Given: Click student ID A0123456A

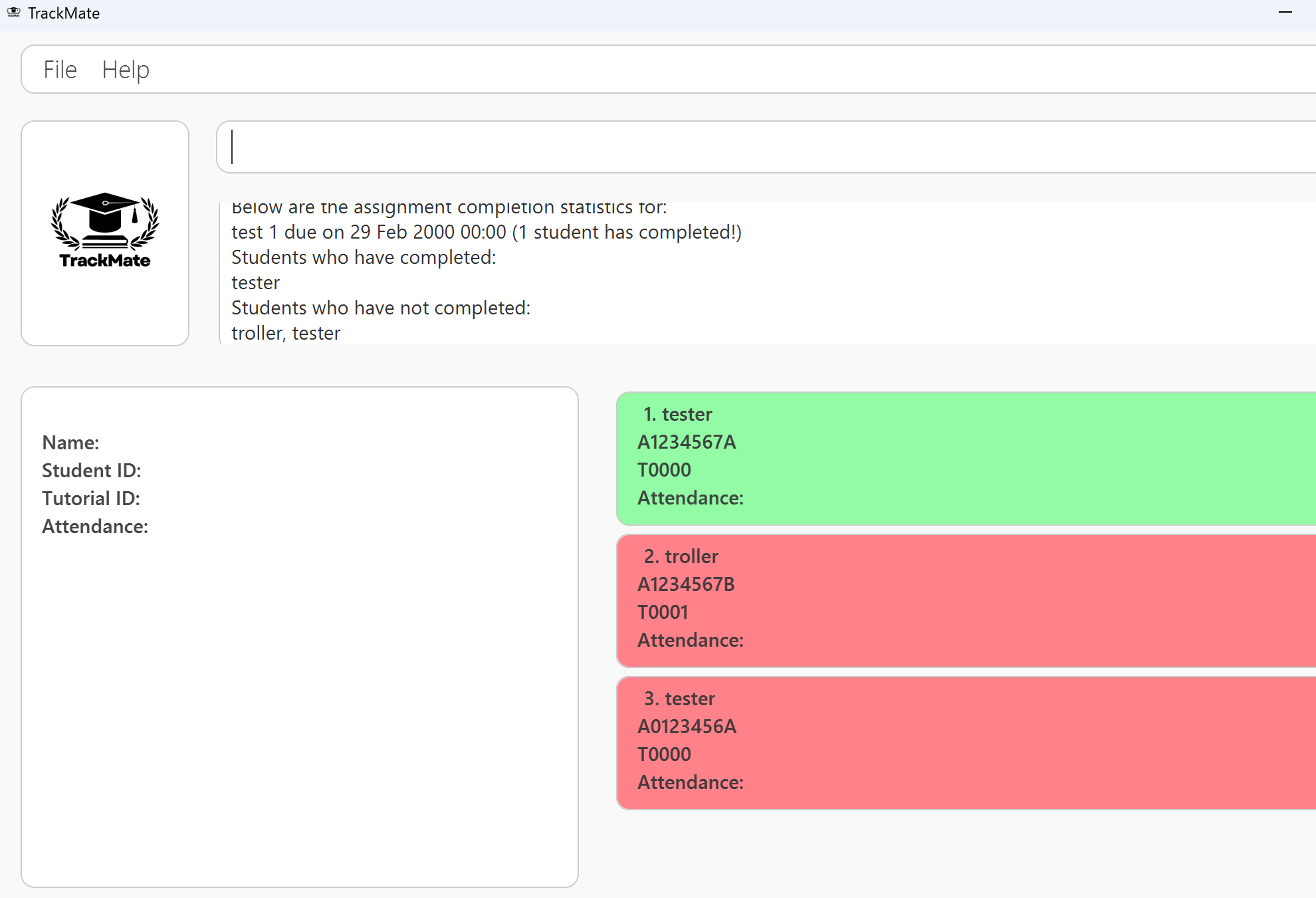Looking at the screenshot, I should pos(687,727).
